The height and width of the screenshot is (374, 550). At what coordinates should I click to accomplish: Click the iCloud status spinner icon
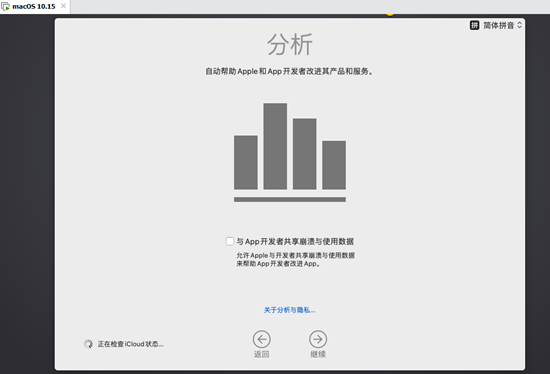point(88,344)
